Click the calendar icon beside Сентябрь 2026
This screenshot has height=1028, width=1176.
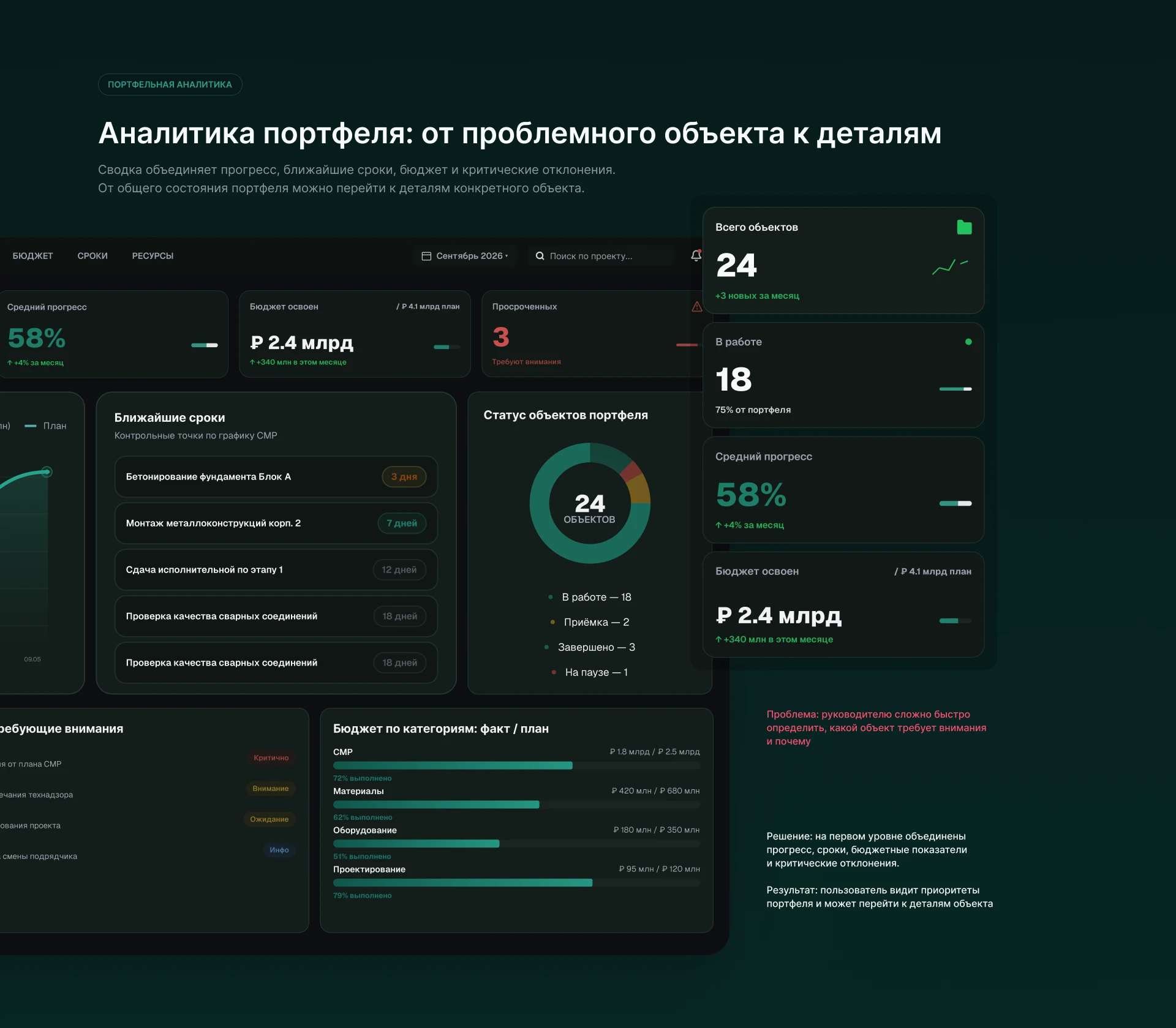point(426,256)
